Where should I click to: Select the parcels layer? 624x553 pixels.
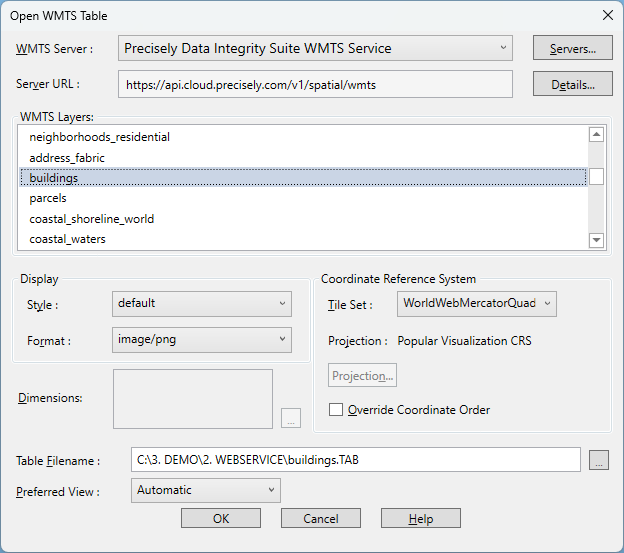pos(48,198)
